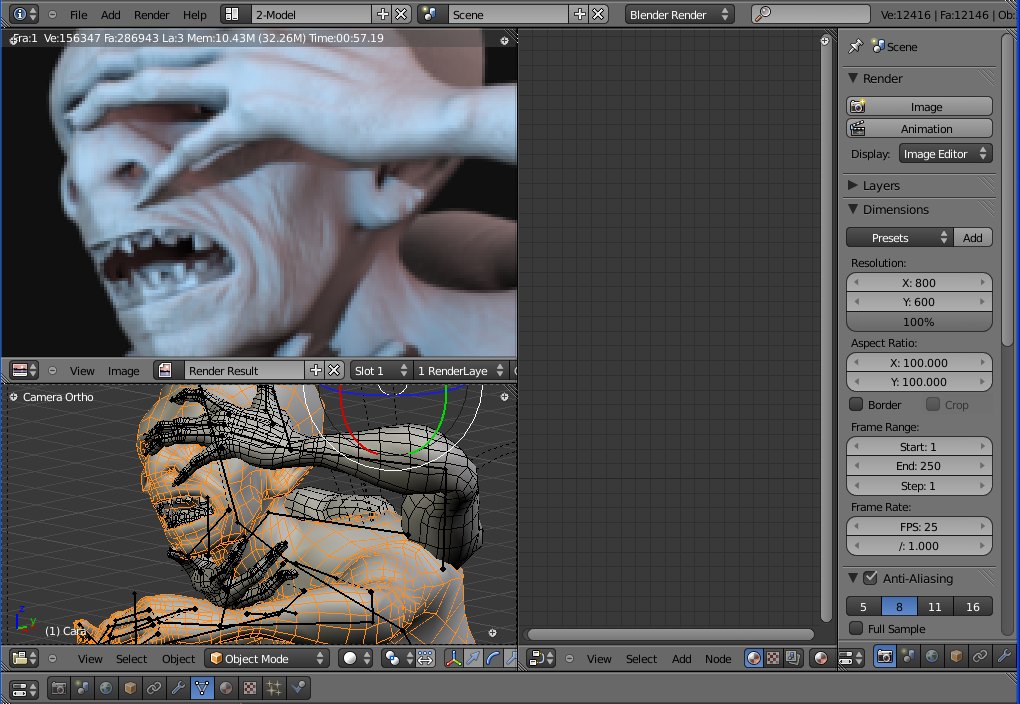This screenshot has height=704, width=1020.
Task: Click the 3D manipulator toggle icon
Action: coord(452,658)
